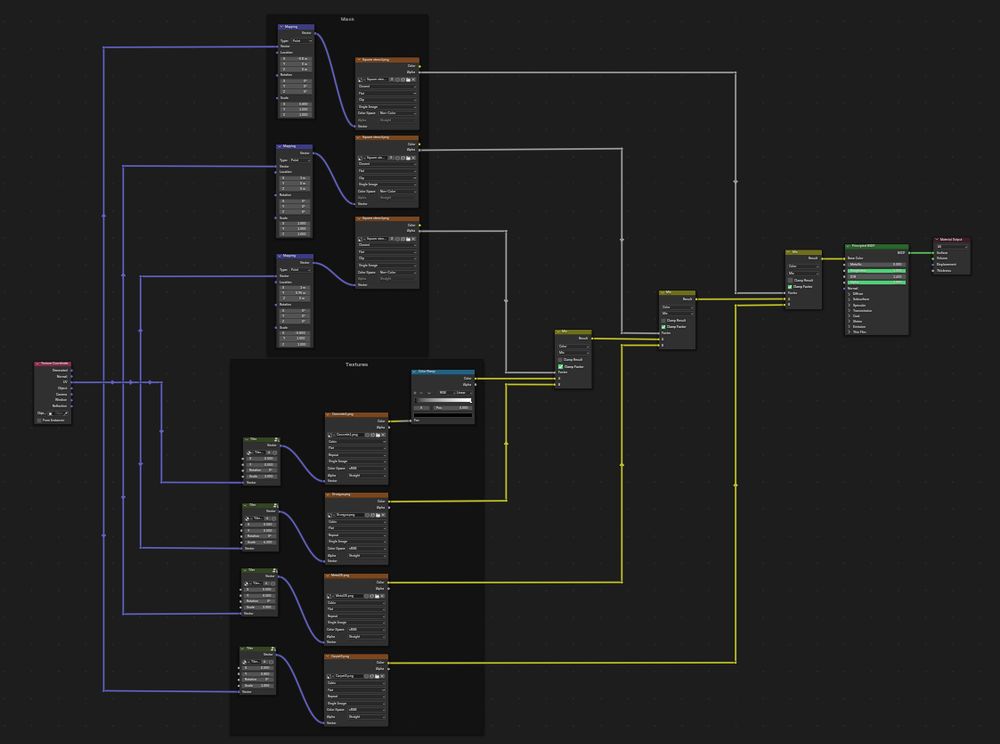Click BSDF output socket on Principled BSDF
This screenshot has height=744, width=1000.
(x=909, y=252)
